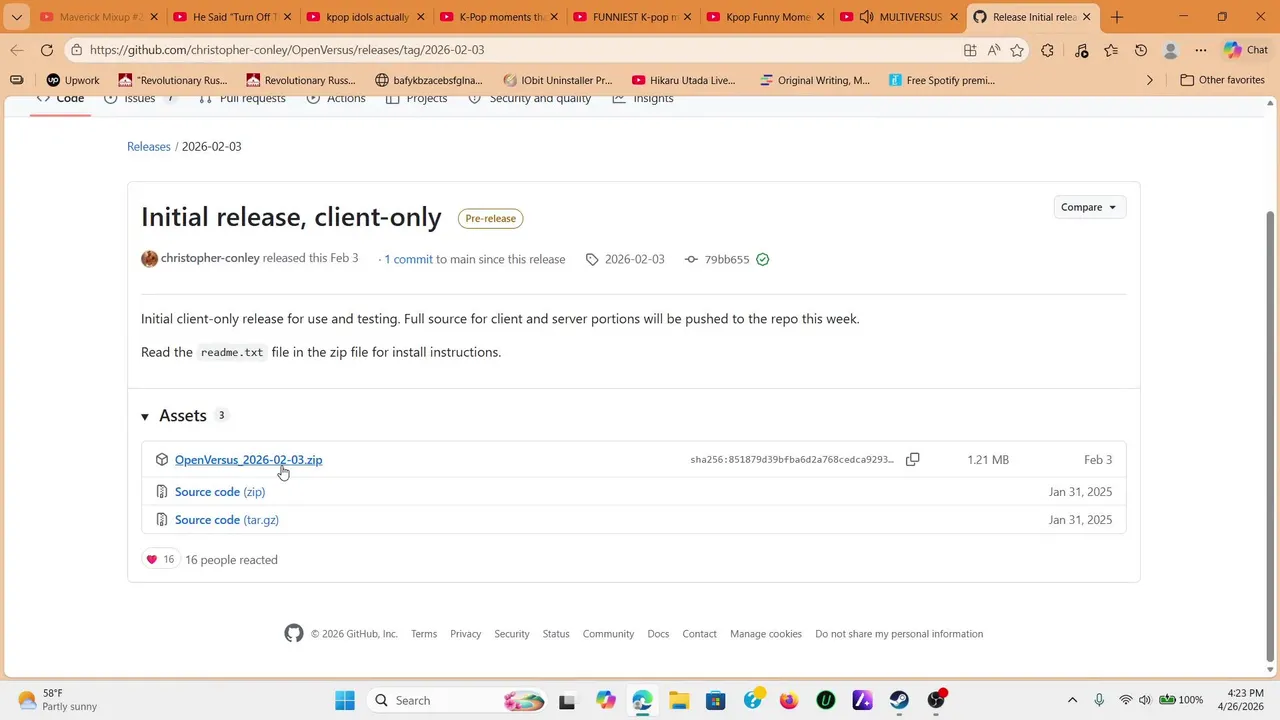Click the GitHub logo in the footer
Screen dimensions: 1280x720
(293, 634)
